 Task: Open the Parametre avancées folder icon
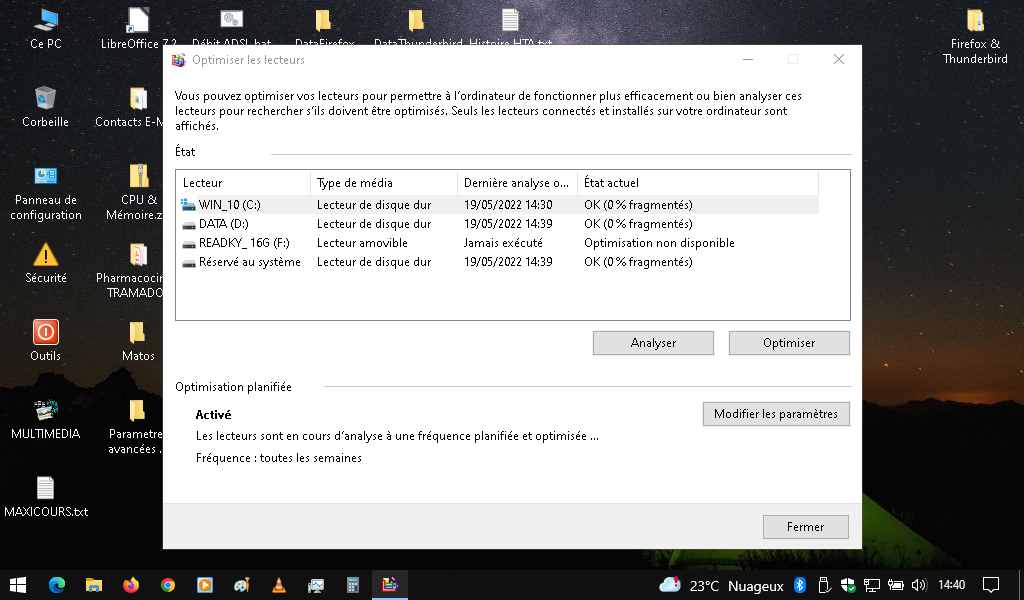pyautogui.click(x=135, y=427)
